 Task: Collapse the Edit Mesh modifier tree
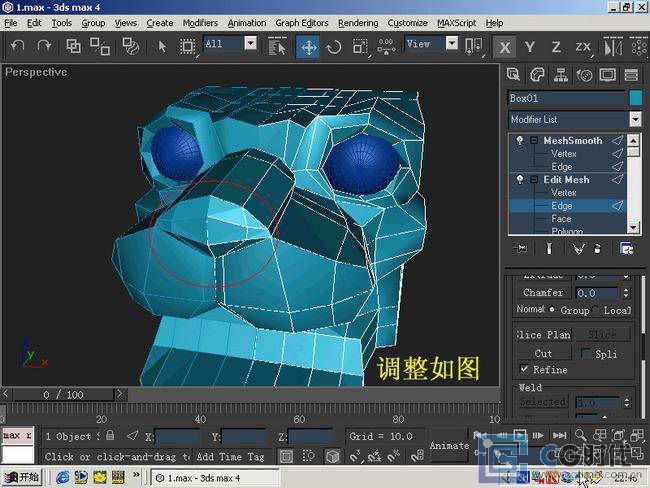[534, 180]
